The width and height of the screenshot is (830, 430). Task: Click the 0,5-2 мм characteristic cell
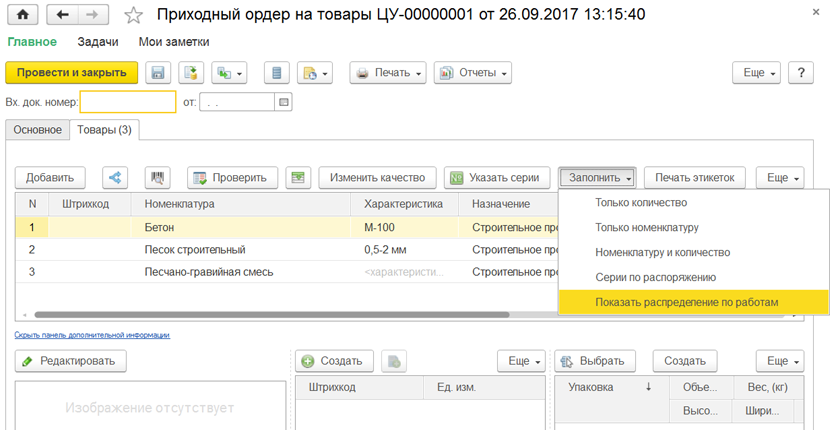[x=404, y=250]
